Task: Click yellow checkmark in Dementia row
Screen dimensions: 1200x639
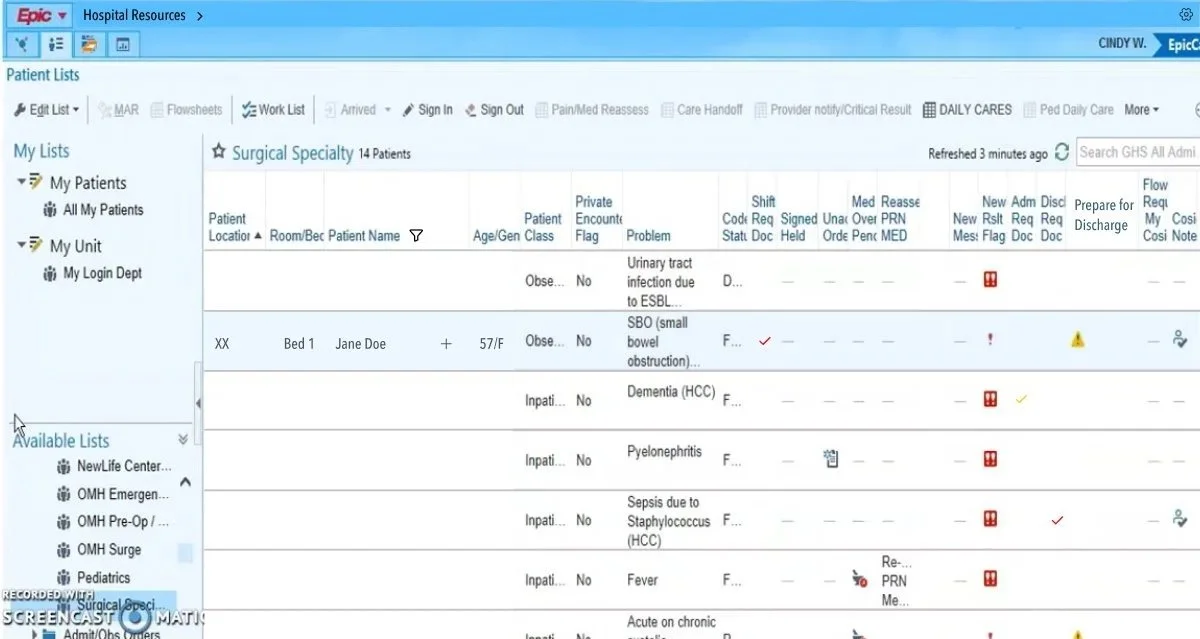Action: (1021, 398)
